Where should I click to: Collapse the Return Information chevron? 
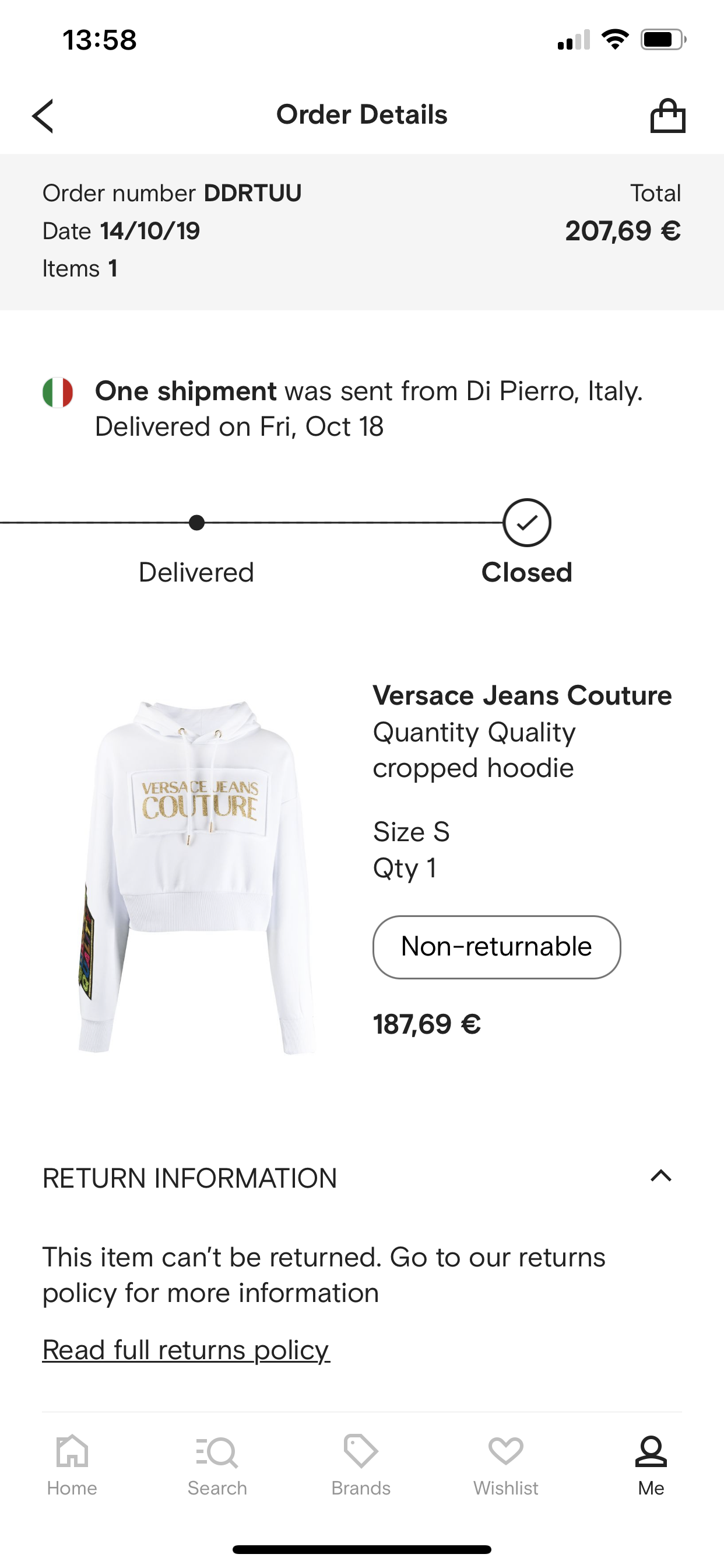tap(660, 1176)
